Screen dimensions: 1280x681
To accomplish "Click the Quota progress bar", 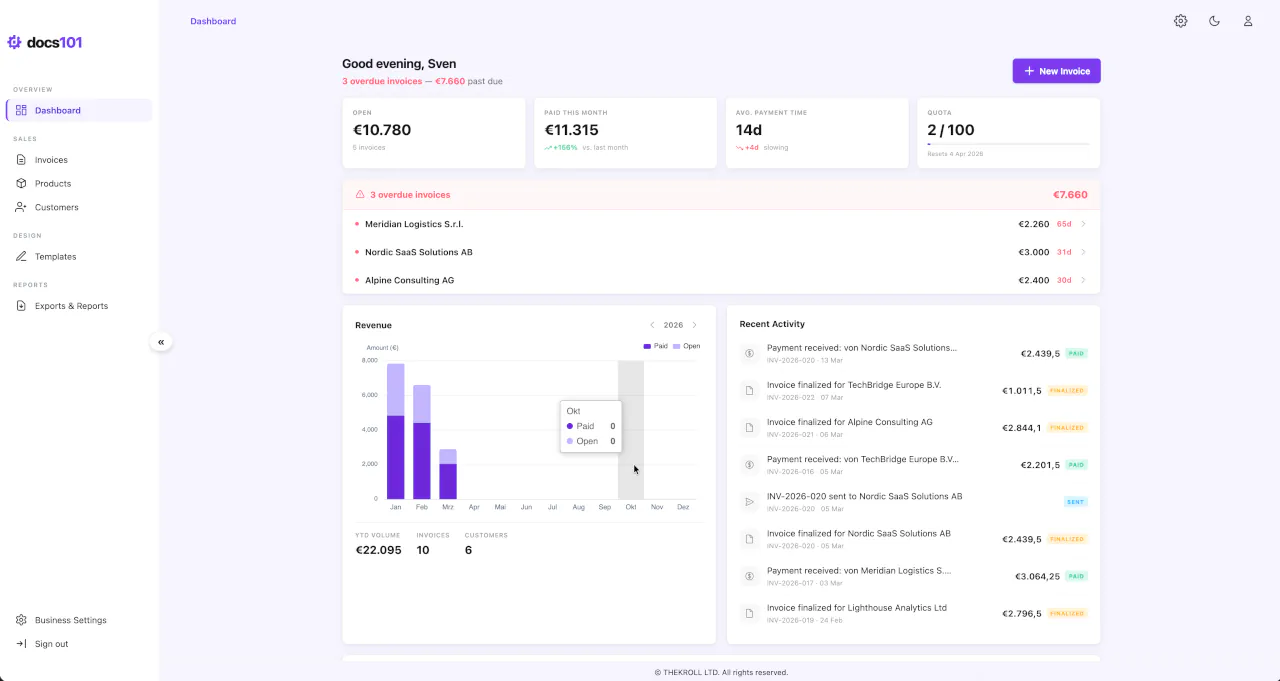I will click(x=1008, y=143).
